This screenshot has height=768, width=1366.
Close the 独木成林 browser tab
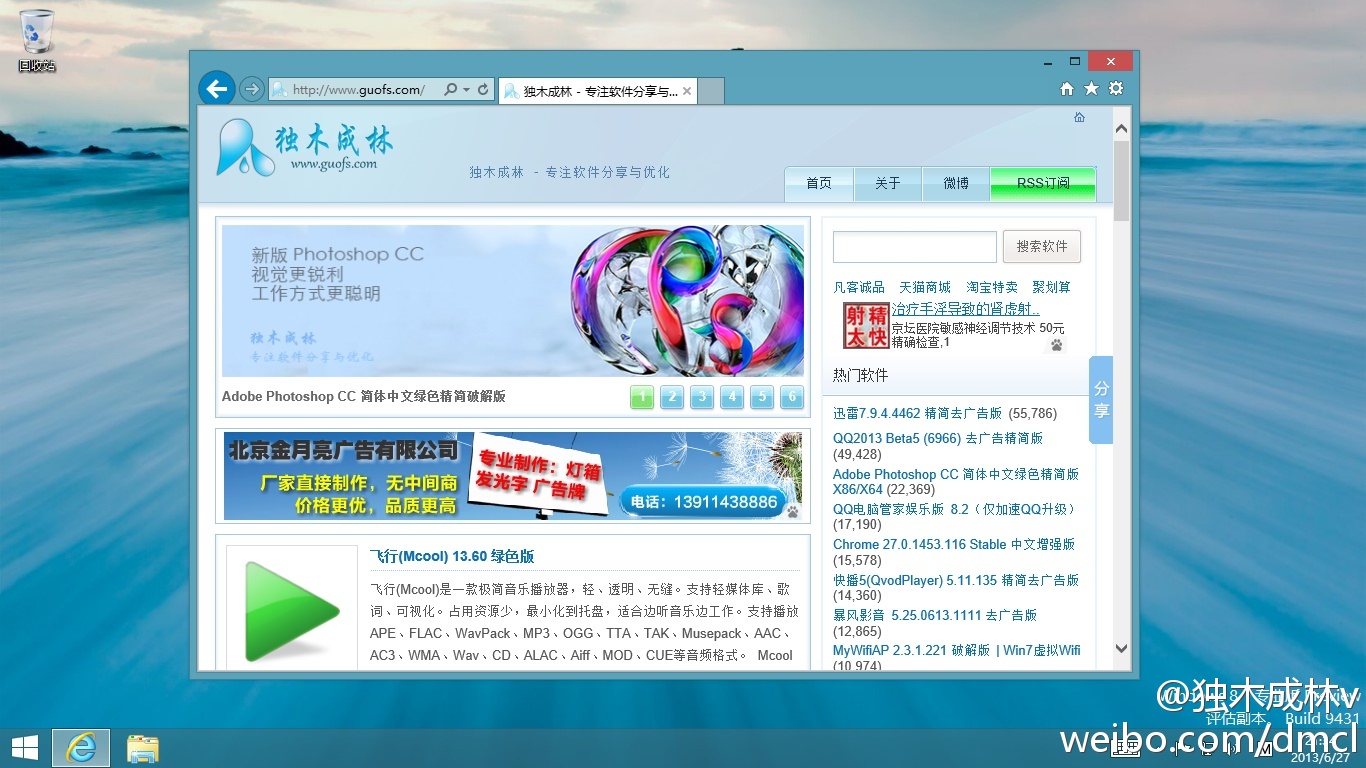tap(688, 91)
